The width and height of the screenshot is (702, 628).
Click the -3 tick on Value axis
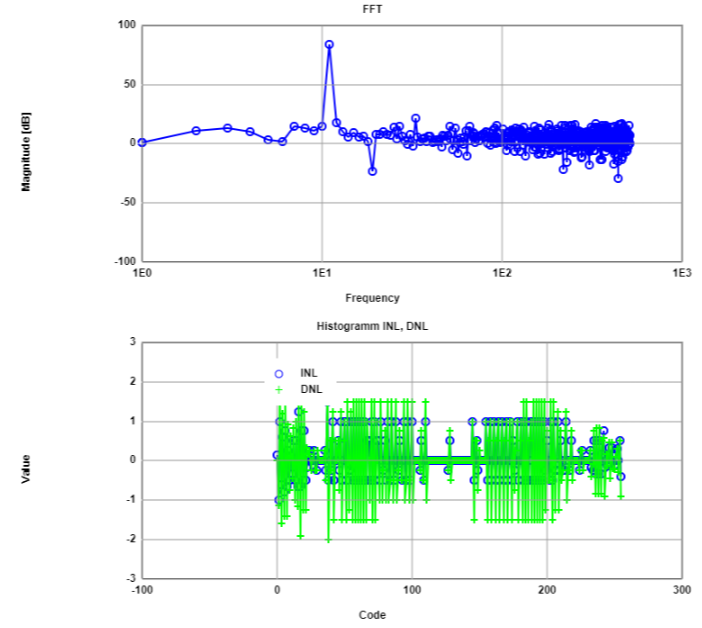click(129, 578)
